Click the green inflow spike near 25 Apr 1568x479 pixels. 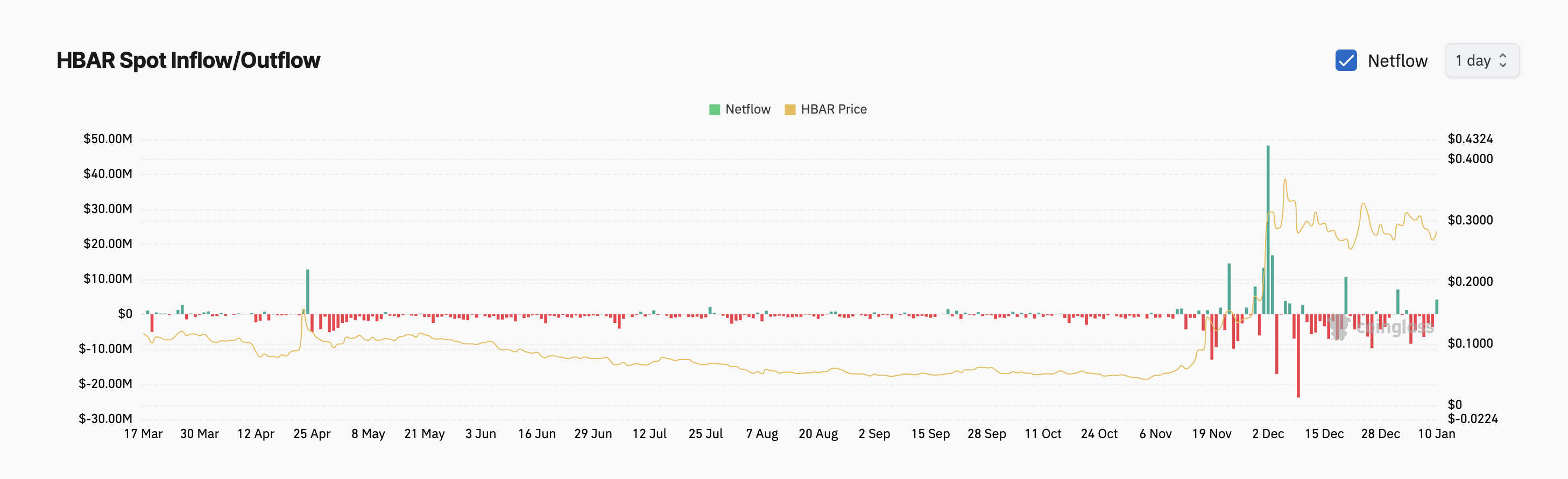(x=307, y=292)
